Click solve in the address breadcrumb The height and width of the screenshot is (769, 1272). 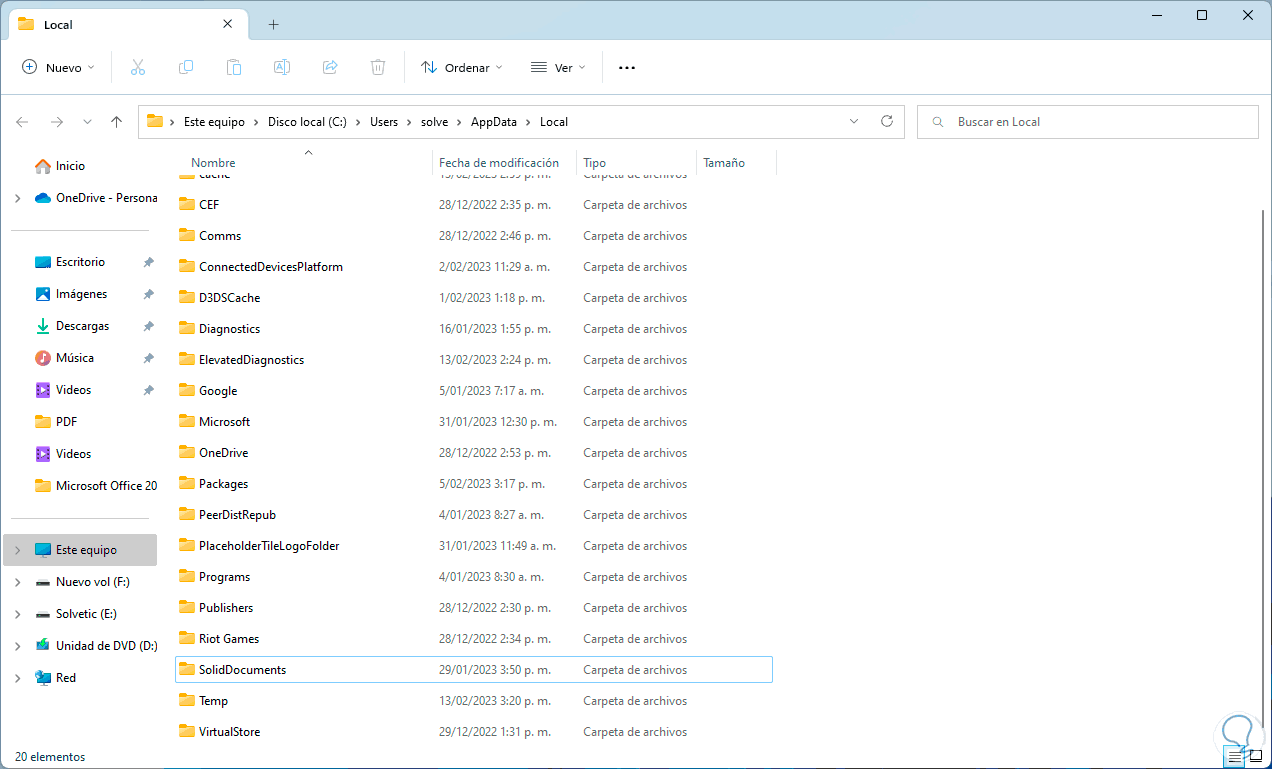click(x=435, y=122)
